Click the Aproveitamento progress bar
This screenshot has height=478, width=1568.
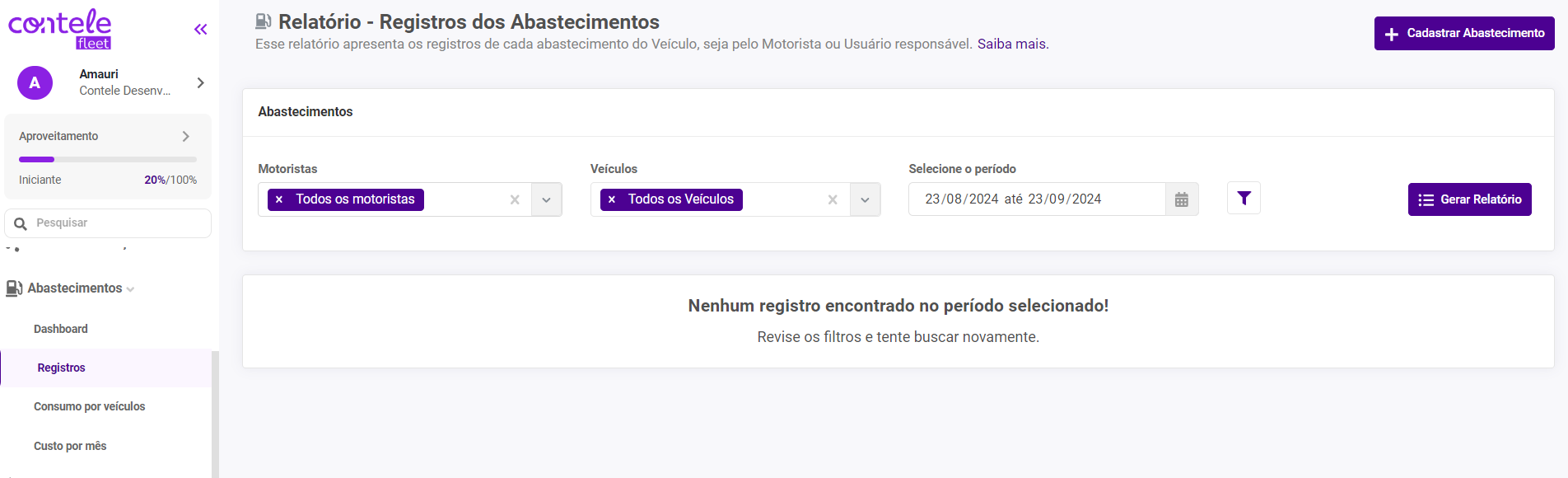(x=107, y=159)
